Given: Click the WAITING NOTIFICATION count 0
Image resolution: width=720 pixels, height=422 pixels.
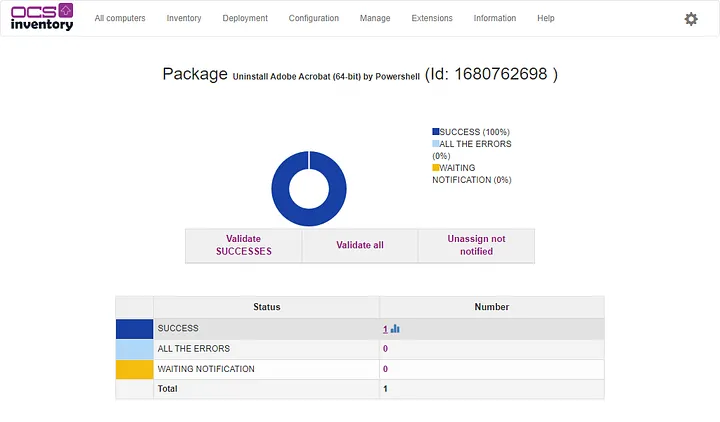Looking at the screenshot, I should click(385, 369).
